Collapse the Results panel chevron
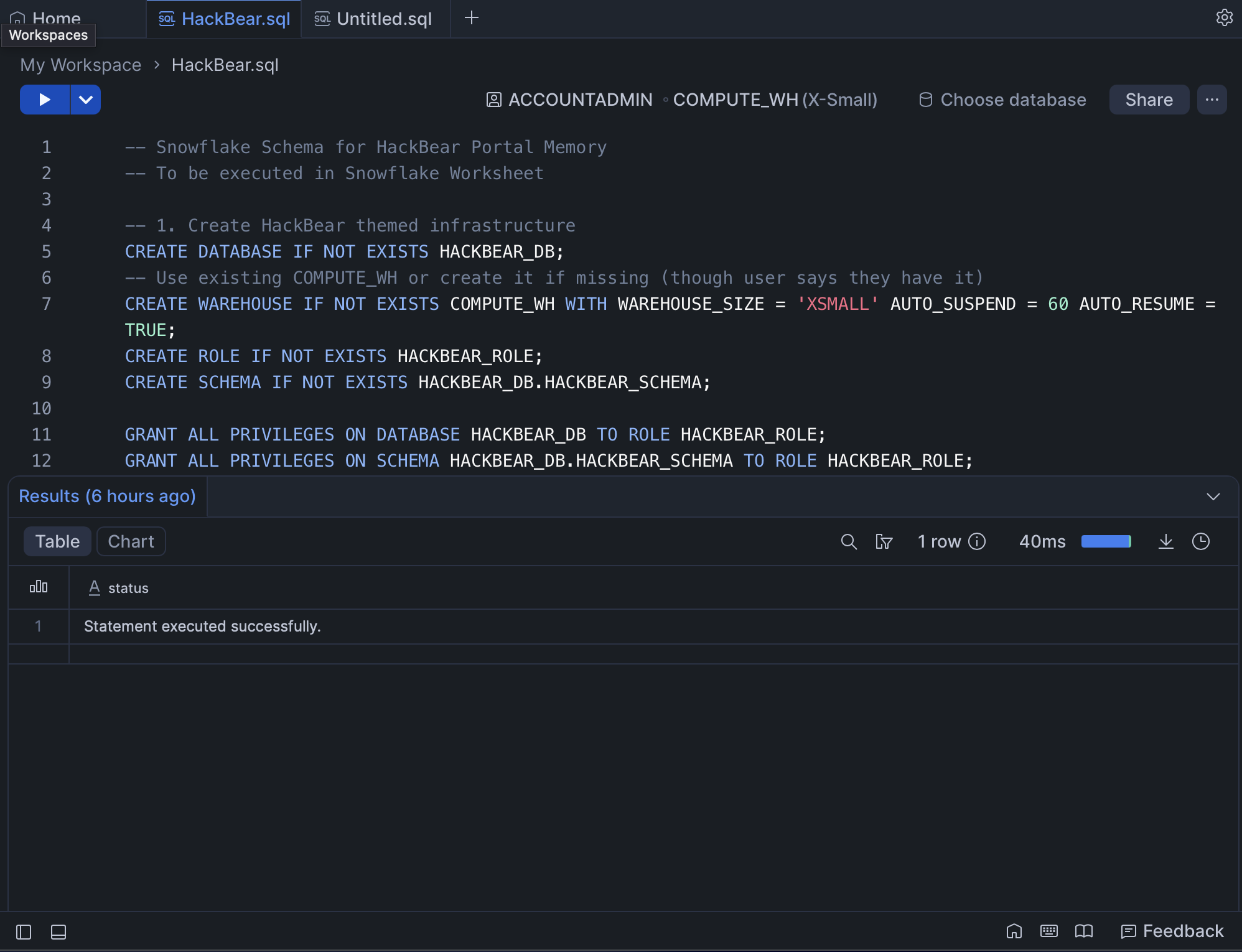 pyautogui.click(x=1213, y=497)
